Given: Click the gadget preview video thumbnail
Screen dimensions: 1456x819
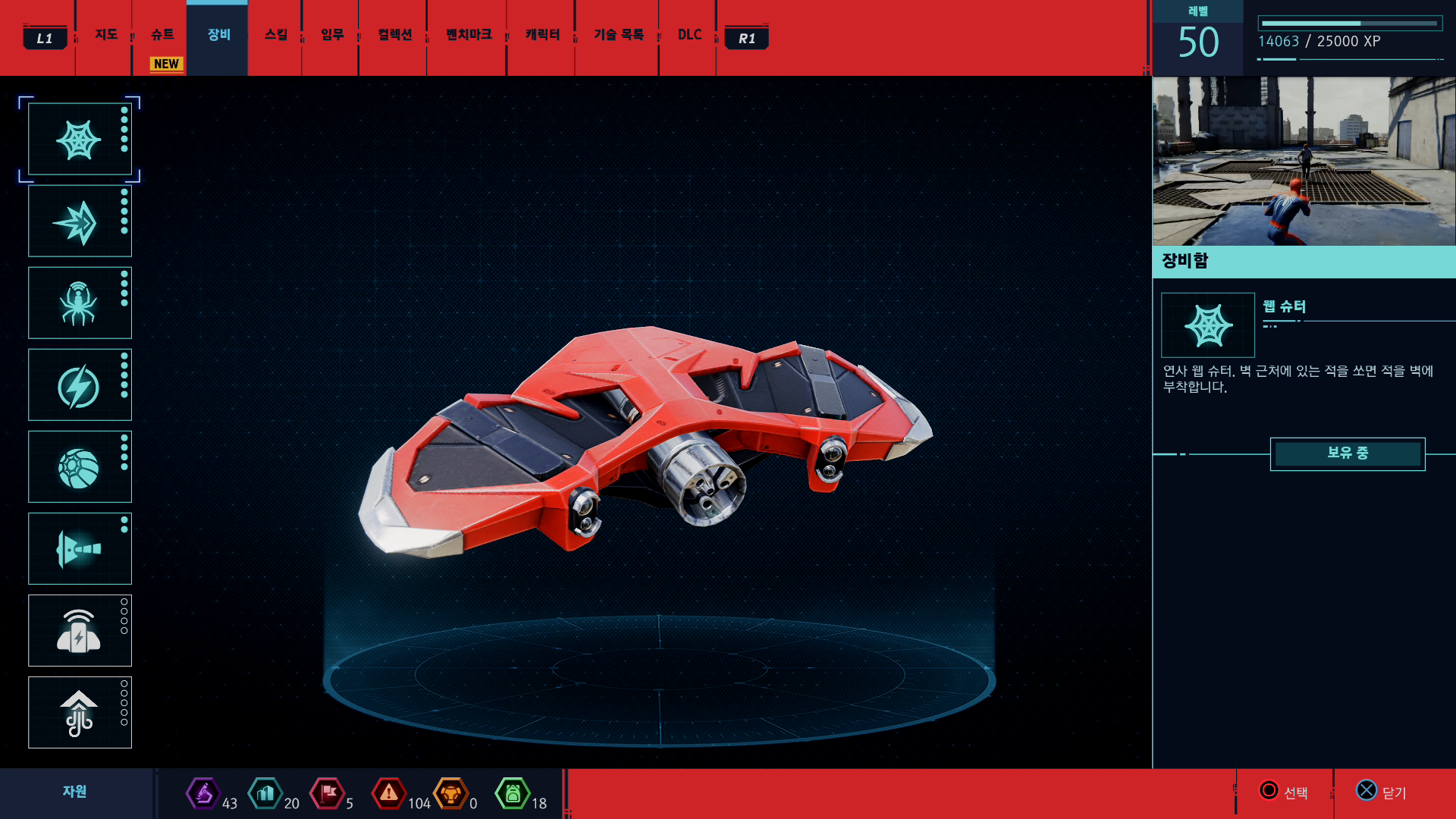Looking at the screenshot, I should click(1304, 161).
